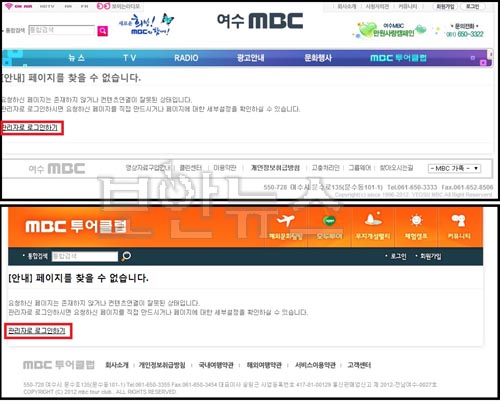Focus the top 통합검색 input field
500x401 pixels.
[62, 30]
